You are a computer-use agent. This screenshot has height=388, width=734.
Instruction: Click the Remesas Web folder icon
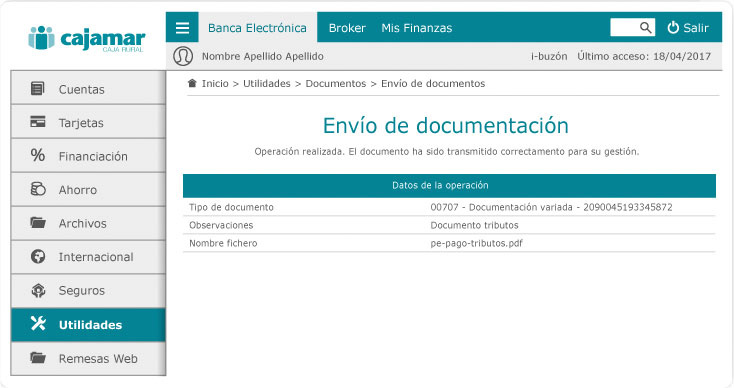click(38, 358)
